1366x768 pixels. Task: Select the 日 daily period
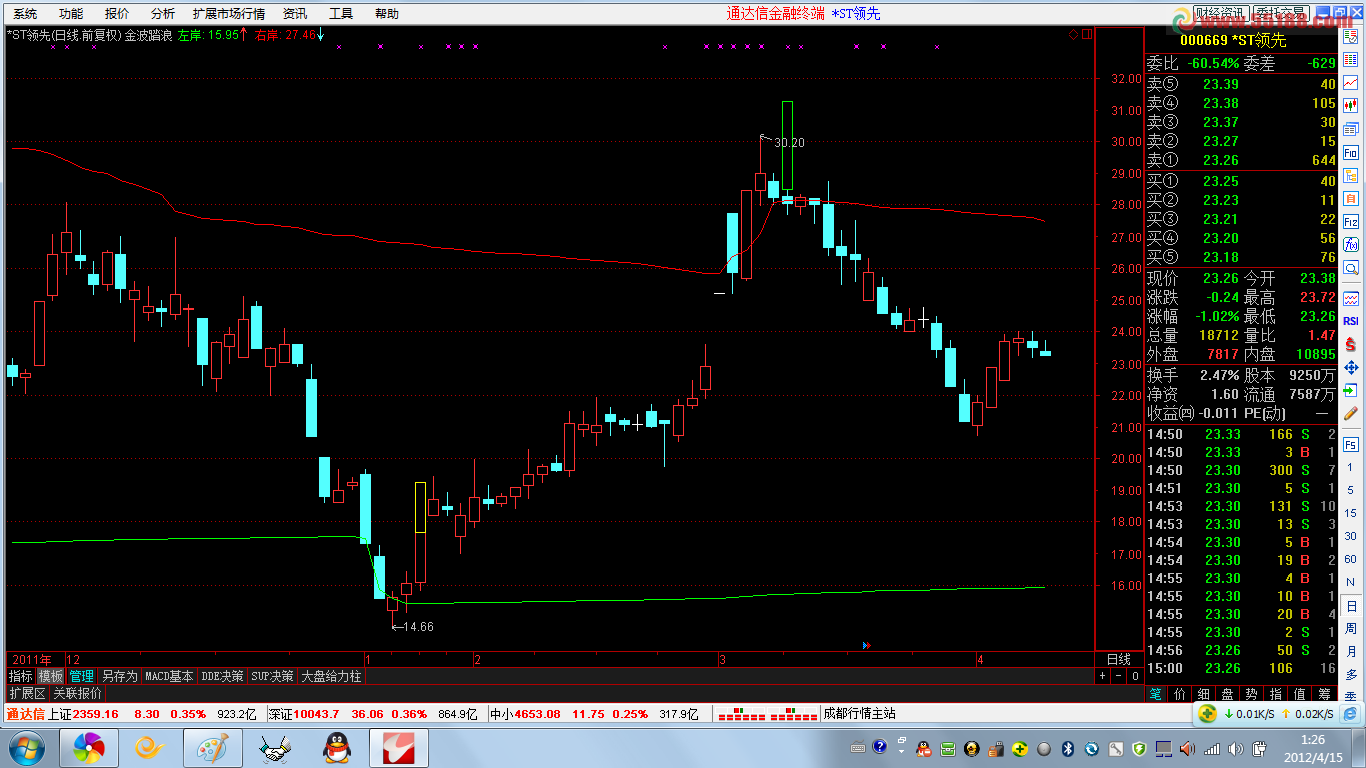pyautogui.click(x=1351, y=605)
